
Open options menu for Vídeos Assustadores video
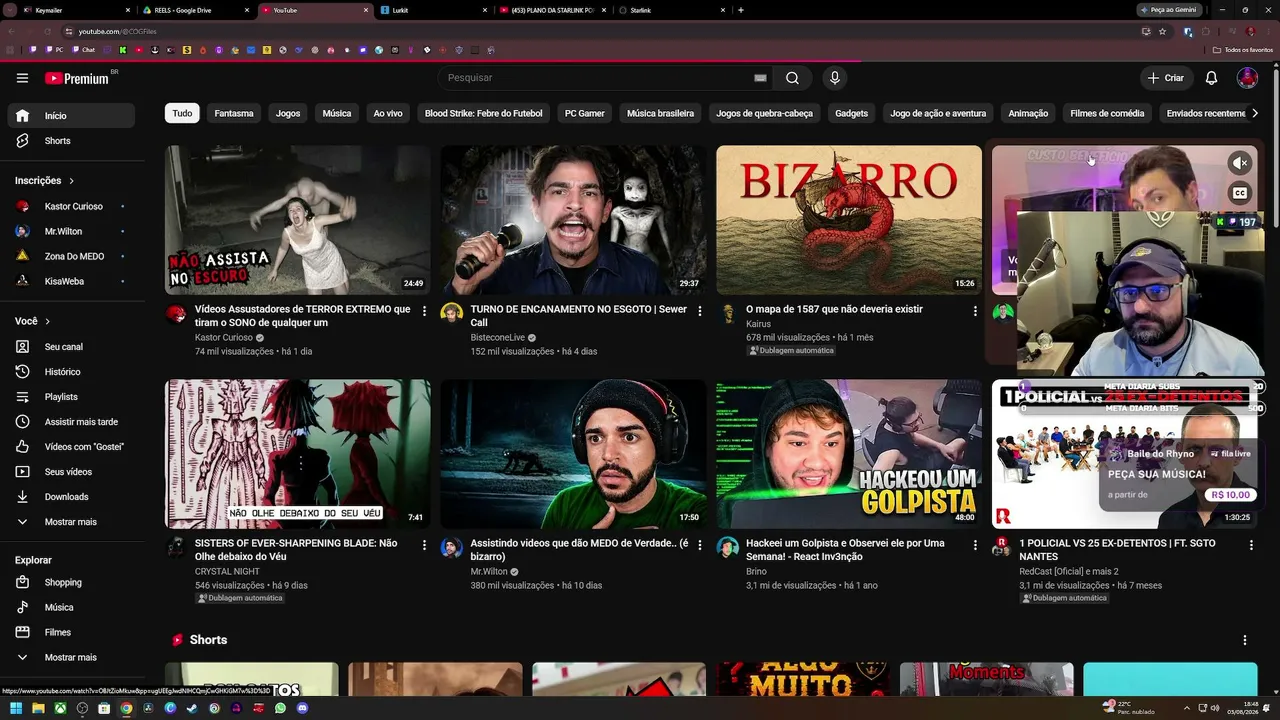(424, 311)
